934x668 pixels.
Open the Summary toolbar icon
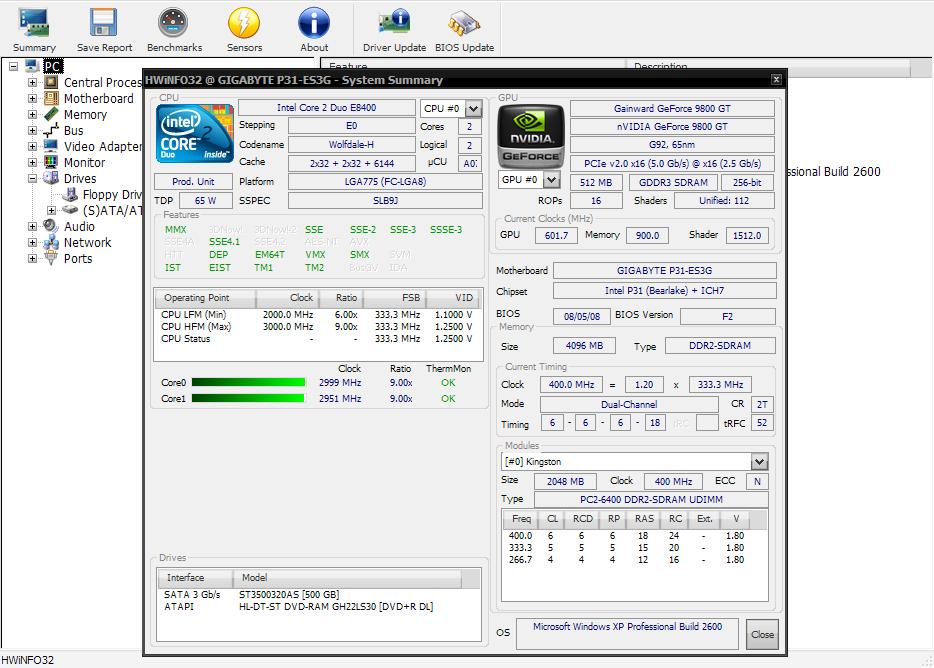coord(34,24)
